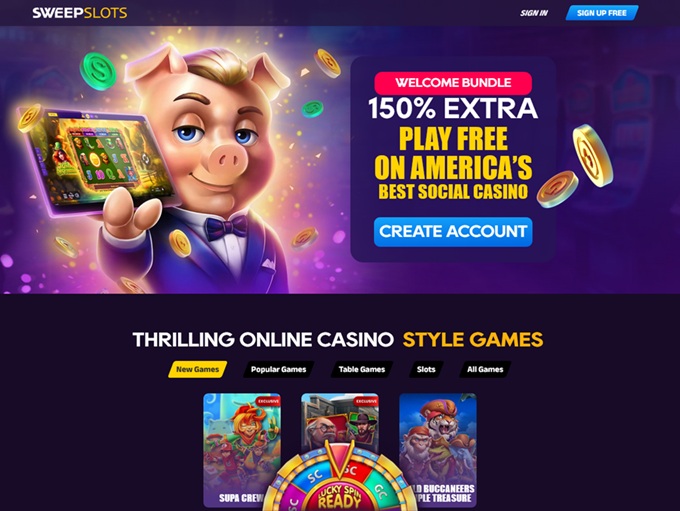Open the Table Games tab
This screenshot has width=680, height=511.
[362, 370]
